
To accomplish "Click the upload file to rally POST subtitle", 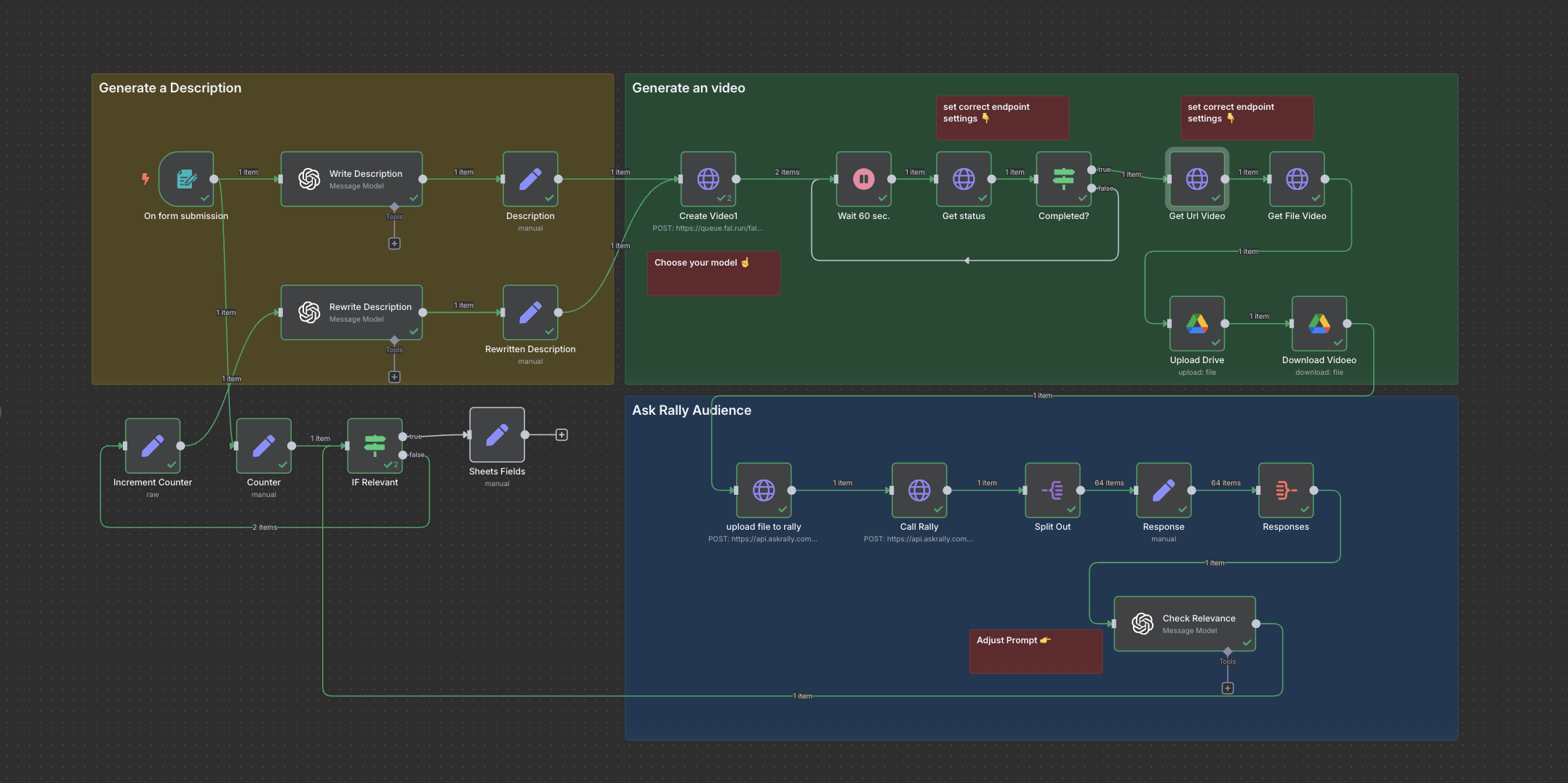I will (763, 539).
